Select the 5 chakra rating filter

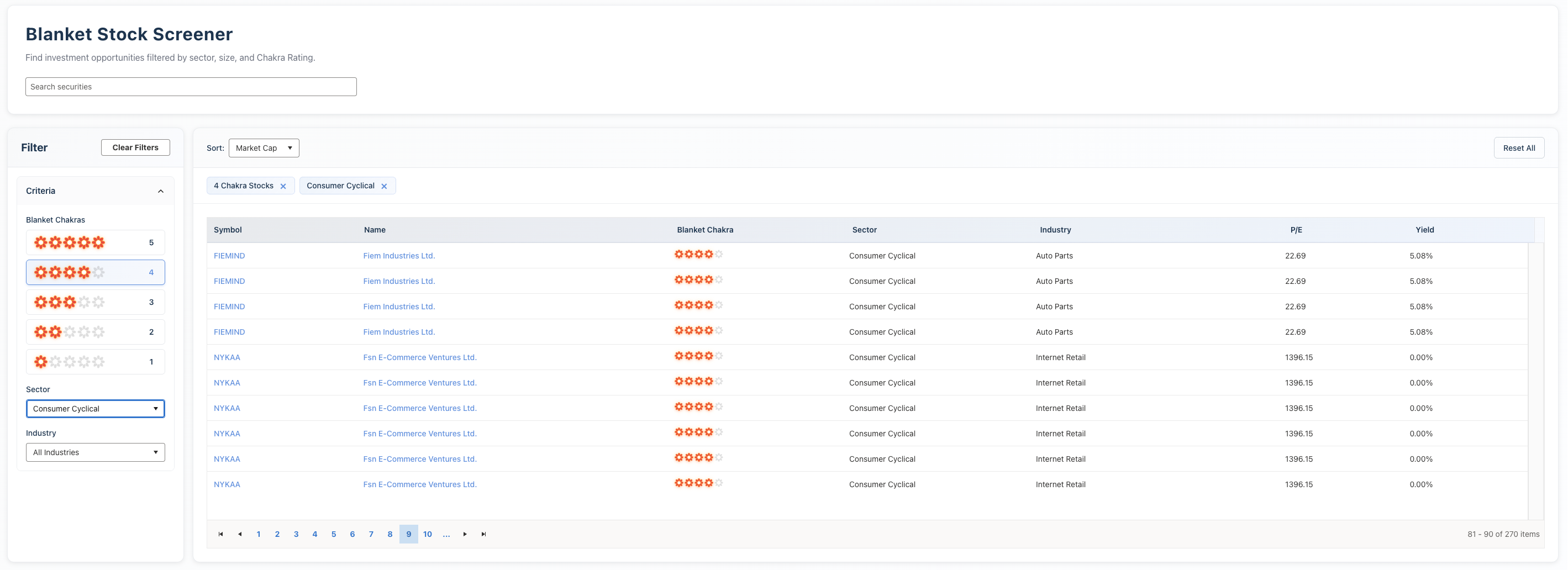(96, 242)
